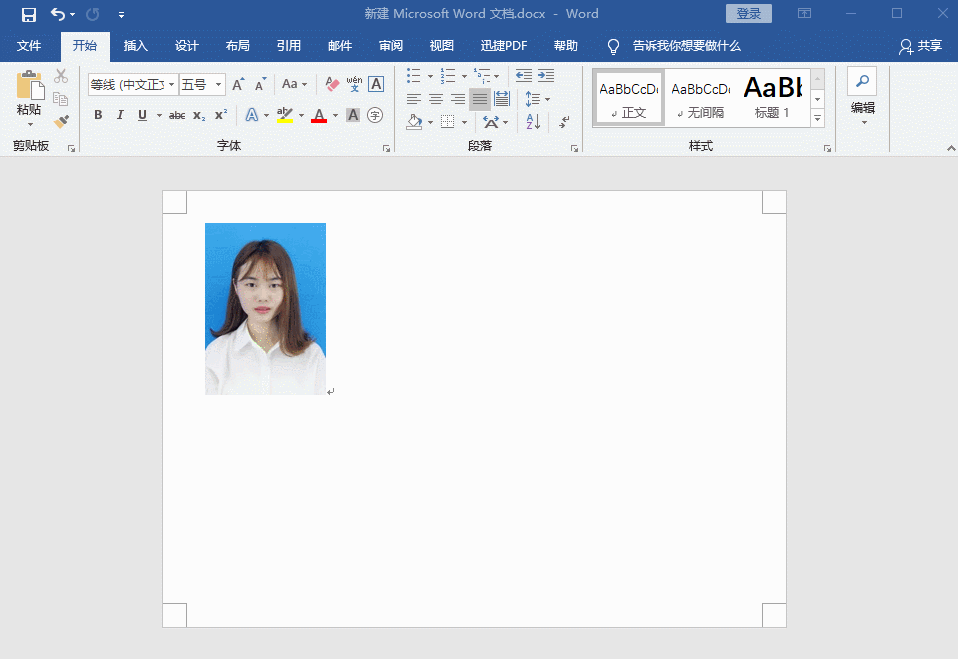Copy selection with the copy icon
958x659 pixels.
(x=60, y=98)
